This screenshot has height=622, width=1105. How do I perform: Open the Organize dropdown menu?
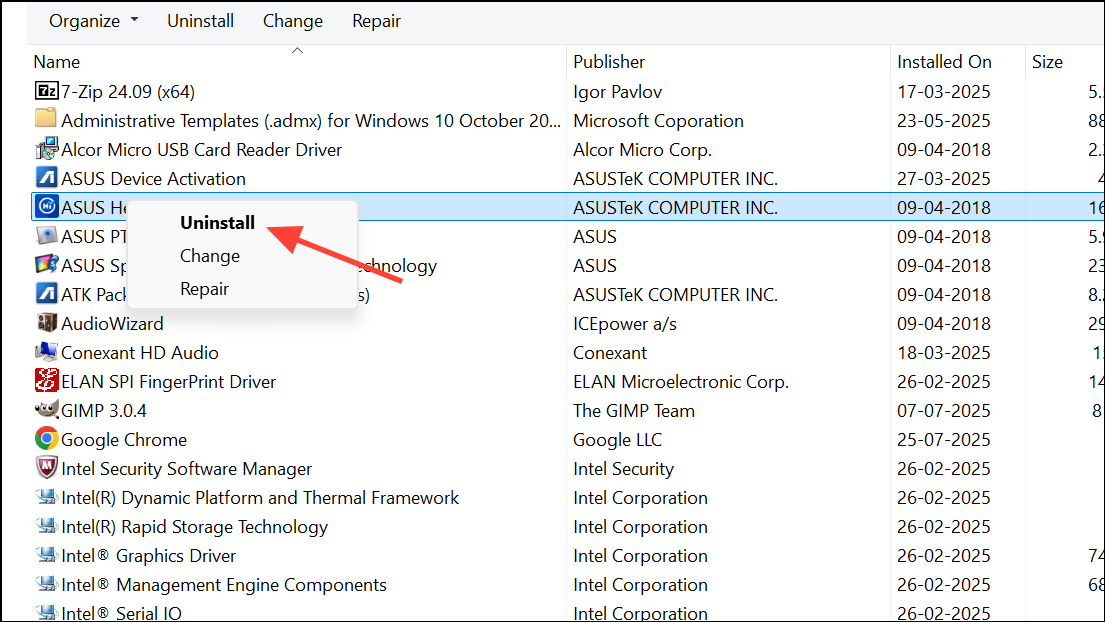[x=93, y=21]
